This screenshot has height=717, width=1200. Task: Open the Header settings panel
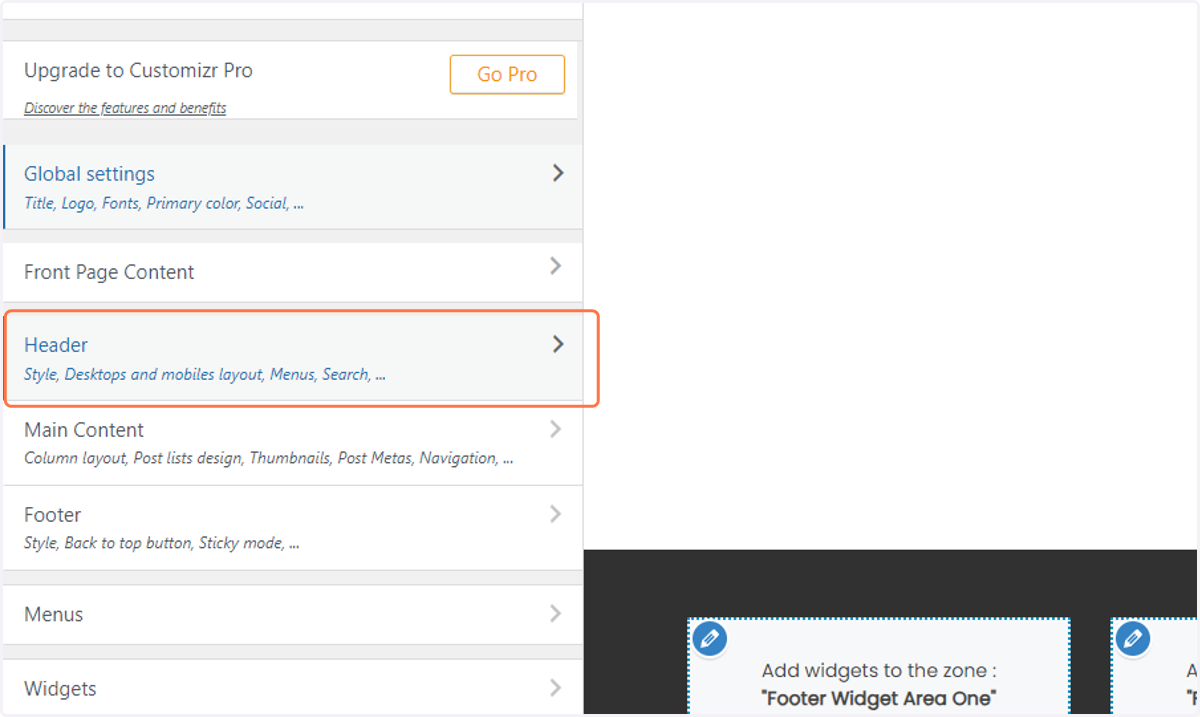292,358
